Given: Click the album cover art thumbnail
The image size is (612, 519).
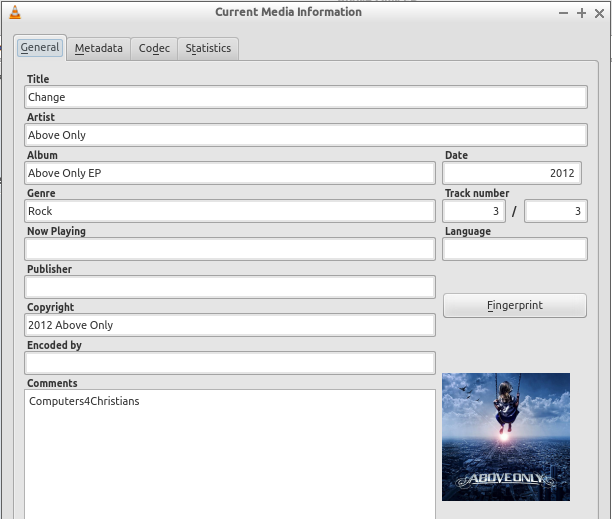Looking at the screenshot, I should [506, 437].
